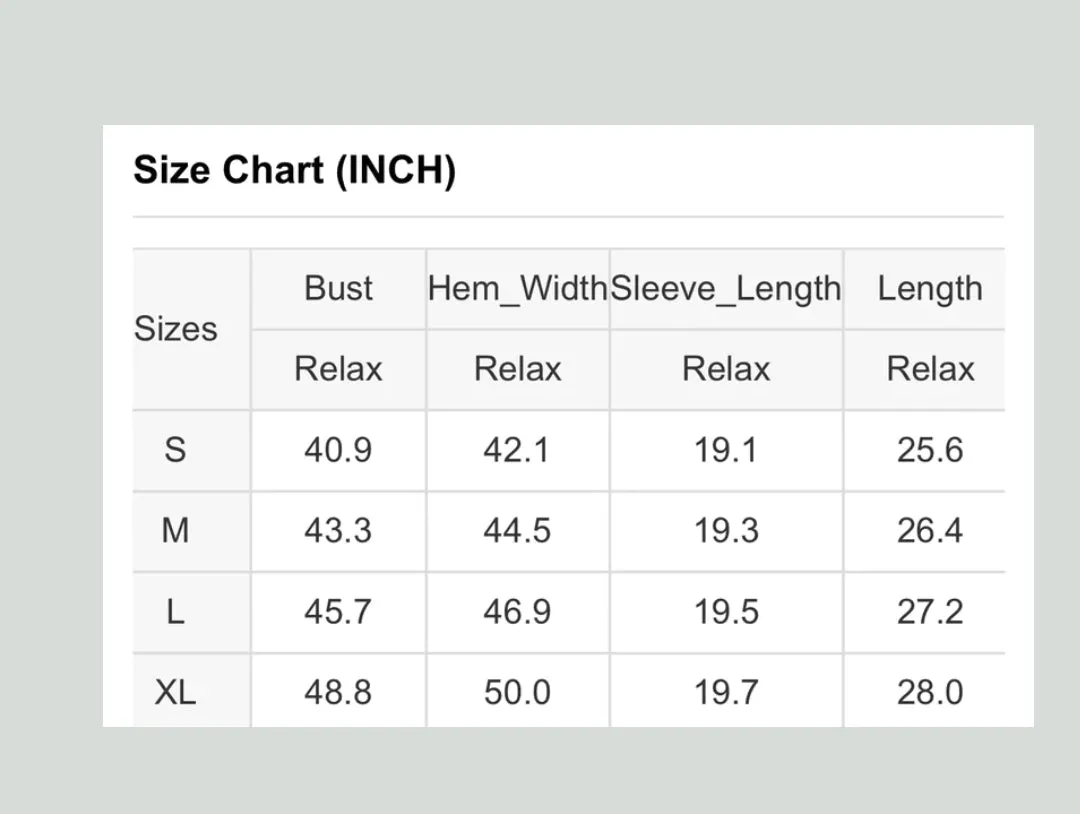This screenshot has width=1080, height=814.
Task: Click the 48.8 bust value for XL
Action: [338, 691]
